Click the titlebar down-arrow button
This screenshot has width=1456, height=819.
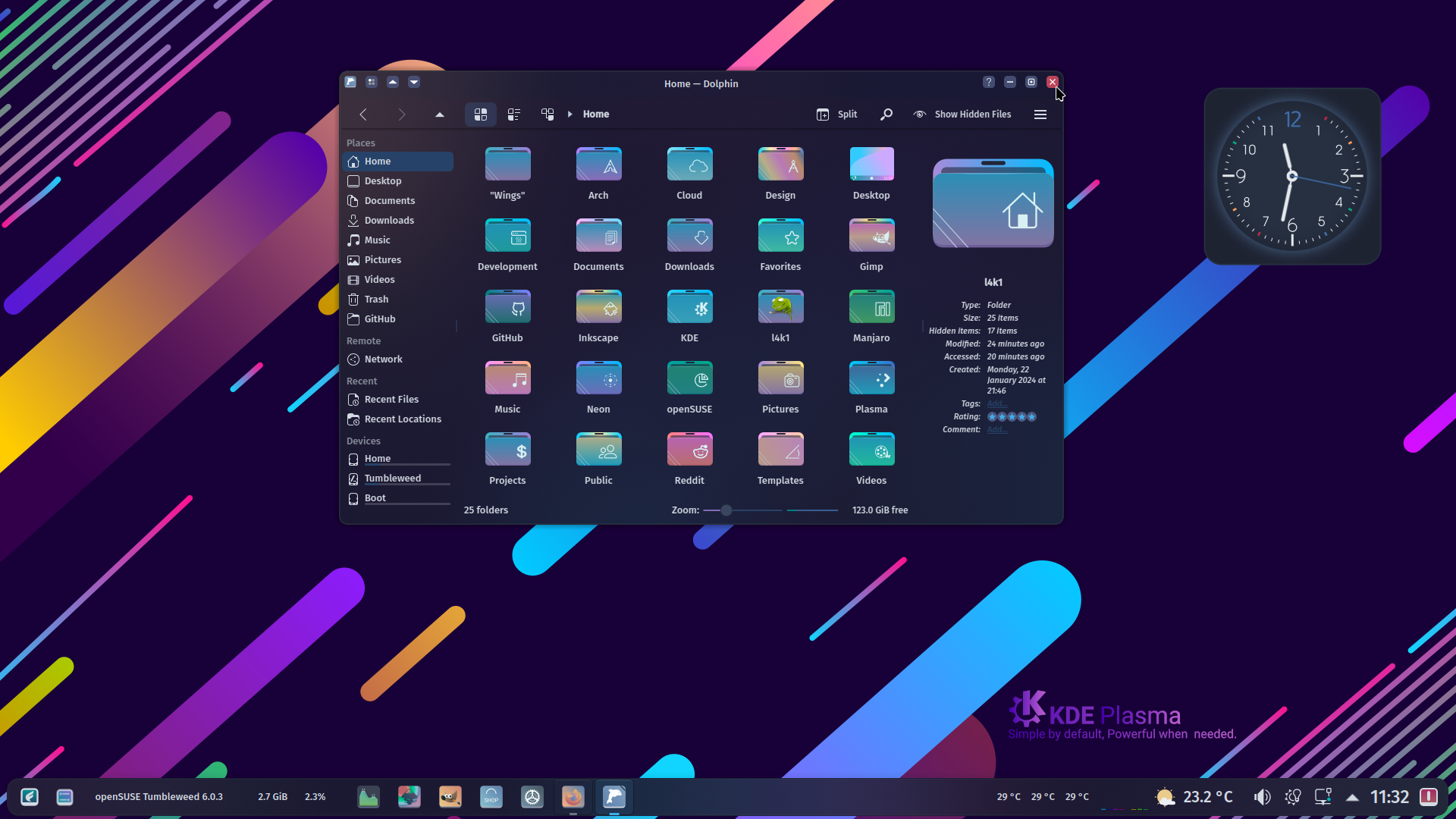tap(414, 82)
